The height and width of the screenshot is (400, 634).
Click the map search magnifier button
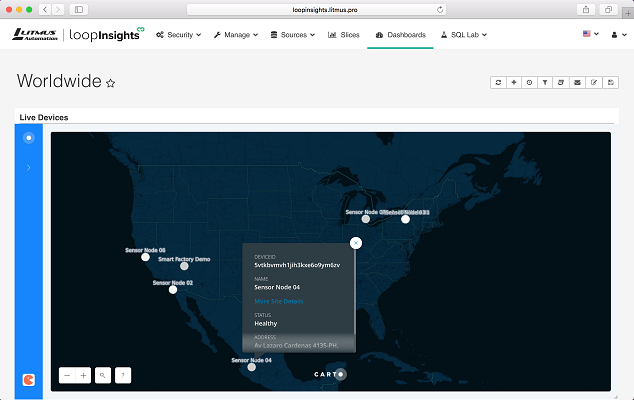103,375
